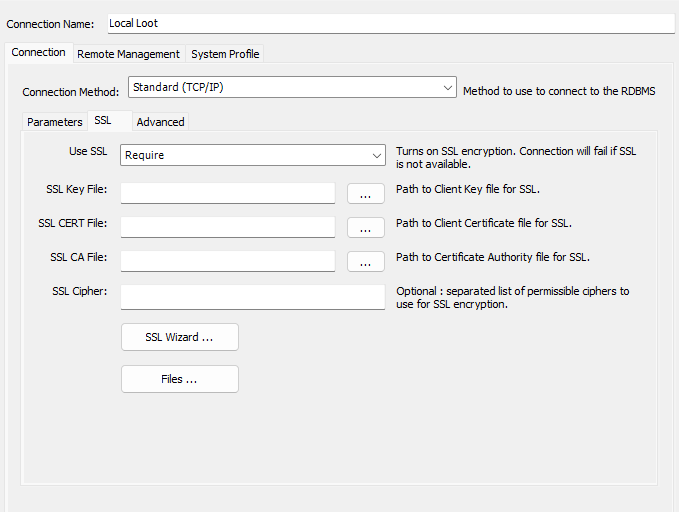Click the 'Connection Method:' label
The width and height of the screenshot is (679, 512).
[71, 92]
